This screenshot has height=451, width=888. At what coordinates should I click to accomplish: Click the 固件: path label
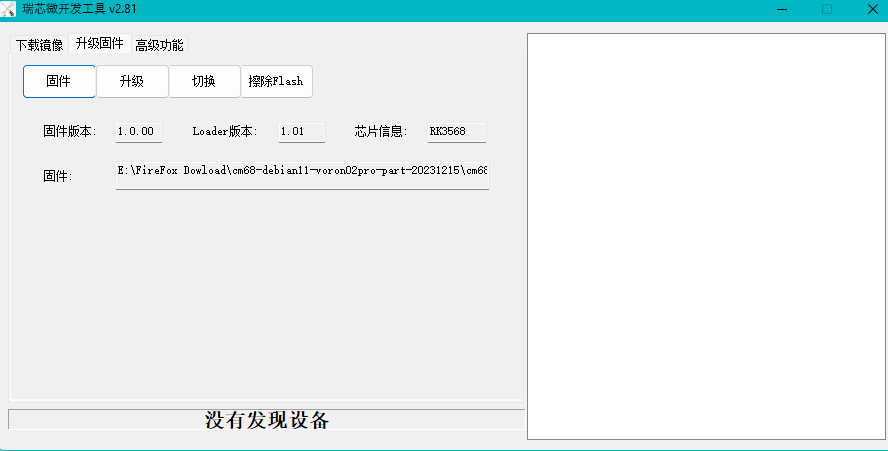(x=58, y=176)
